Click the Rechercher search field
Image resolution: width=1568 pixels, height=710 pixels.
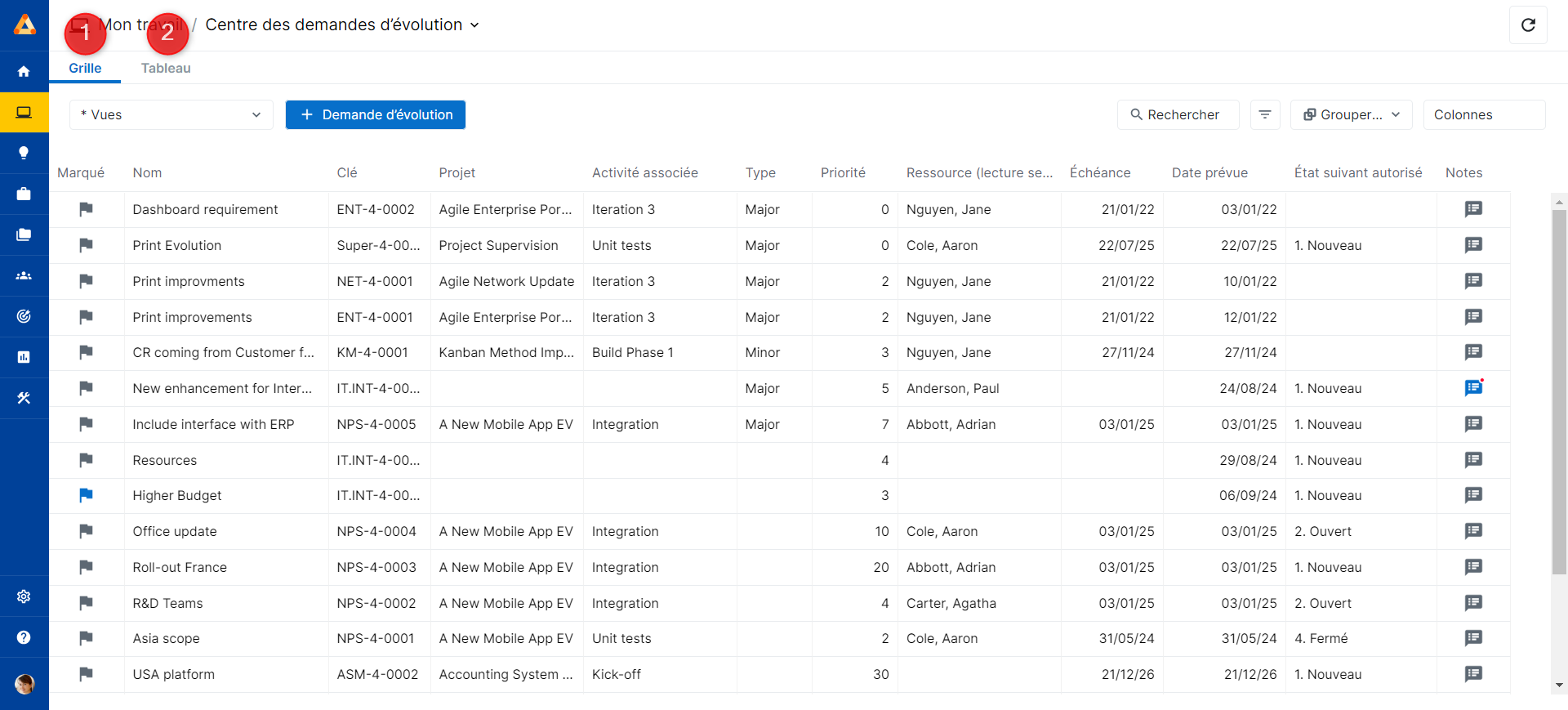[x=1178, y=115]
